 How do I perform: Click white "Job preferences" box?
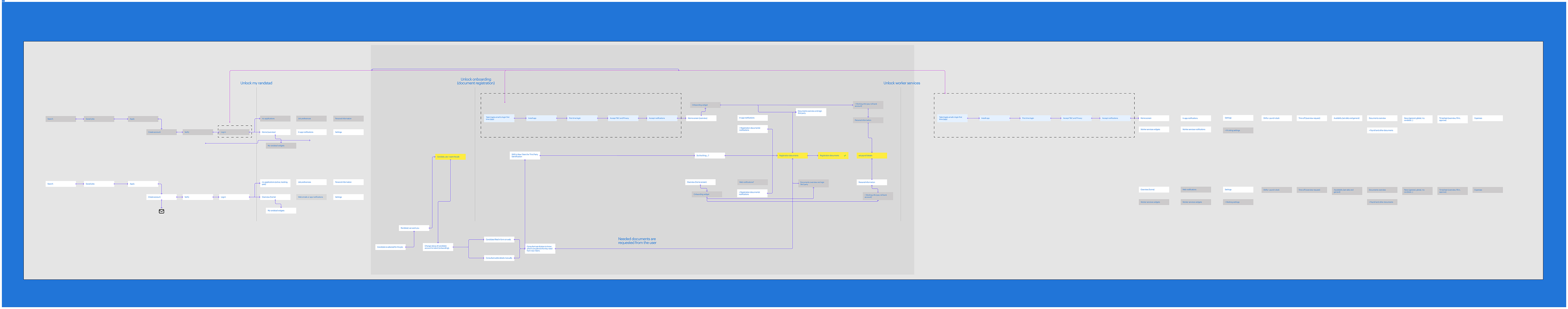pos(312,182)
